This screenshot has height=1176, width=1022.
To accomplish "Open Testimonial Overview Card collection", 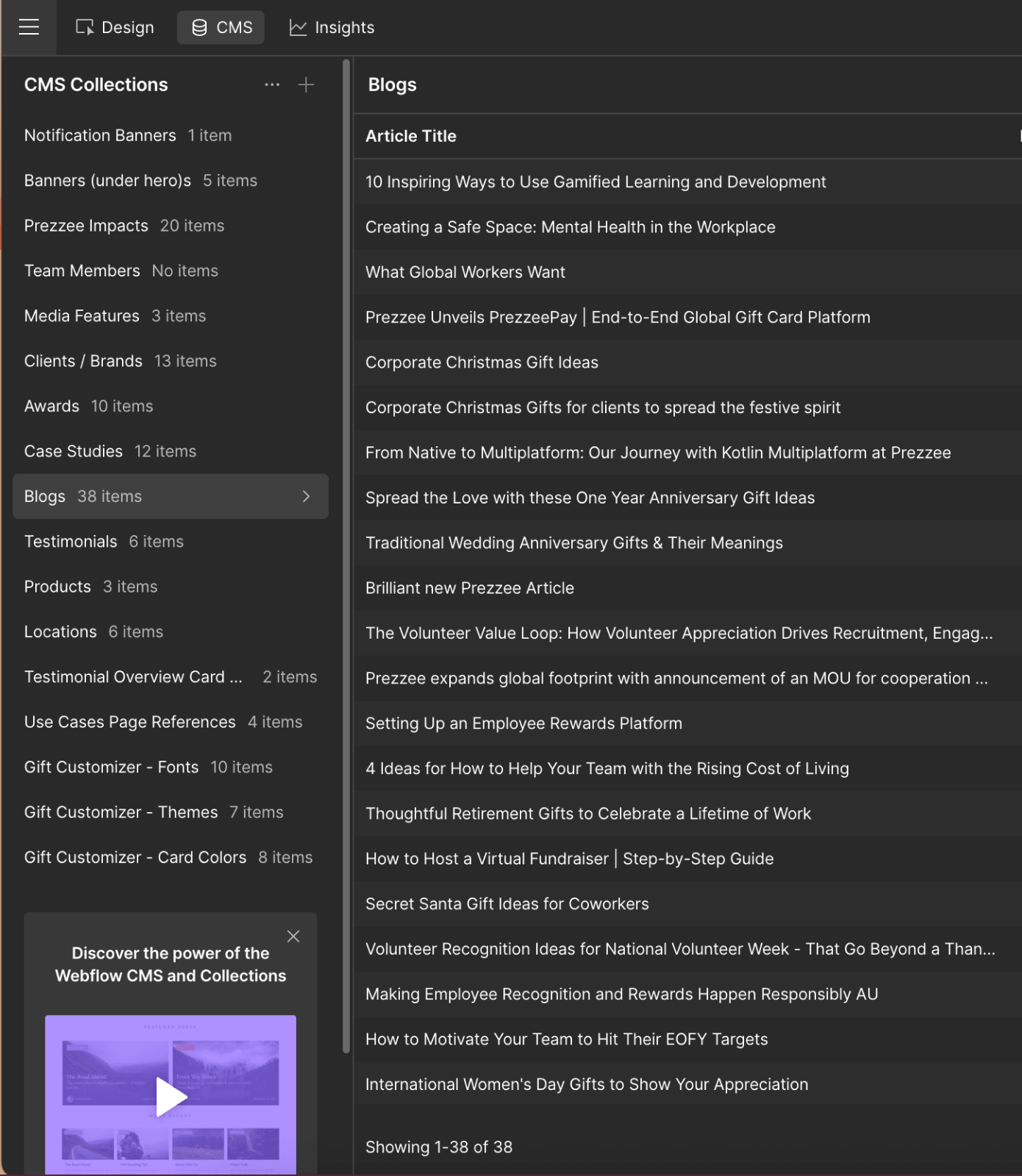I will (171, 677).
